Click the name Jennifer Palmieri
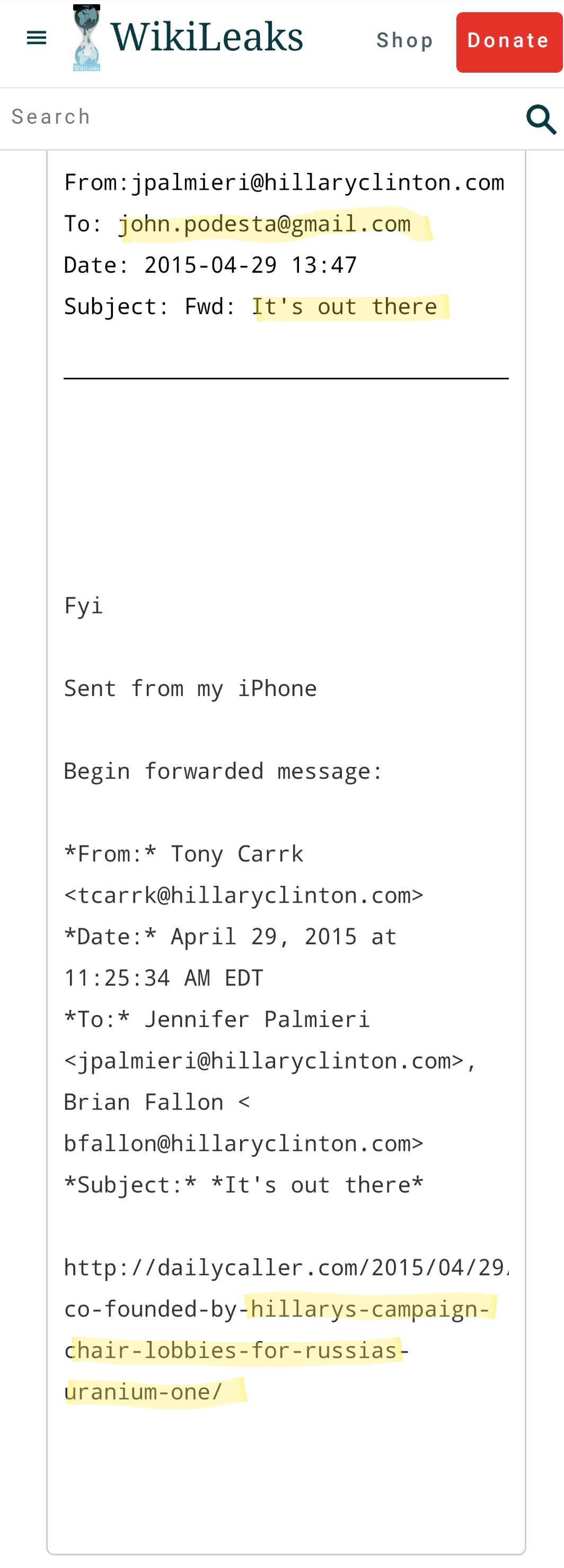This screenshot has width=564, height=1568. (x=257, y=1020)
